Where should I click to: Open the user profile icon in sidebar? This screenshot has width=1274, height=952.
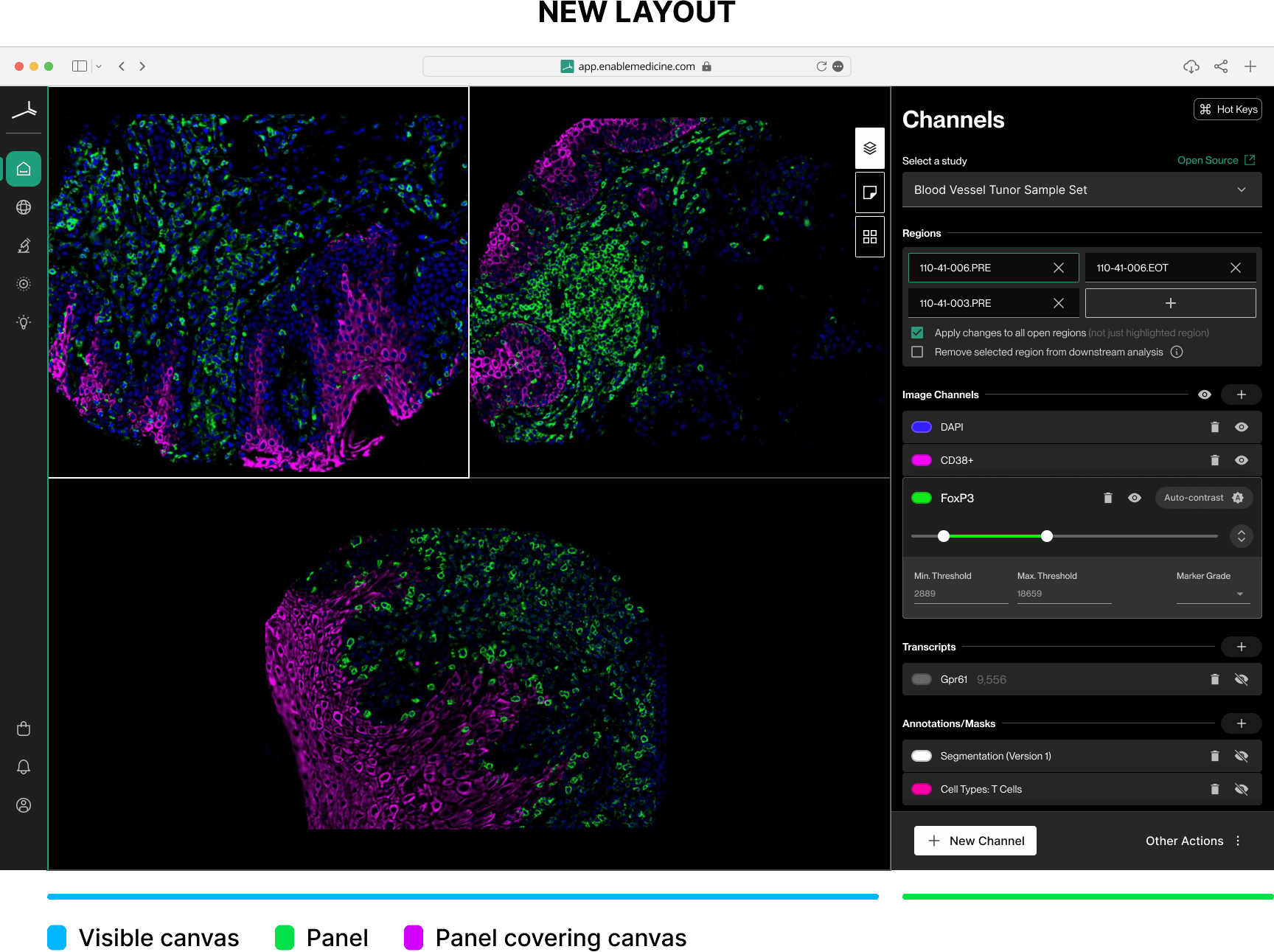coord(24,805)
